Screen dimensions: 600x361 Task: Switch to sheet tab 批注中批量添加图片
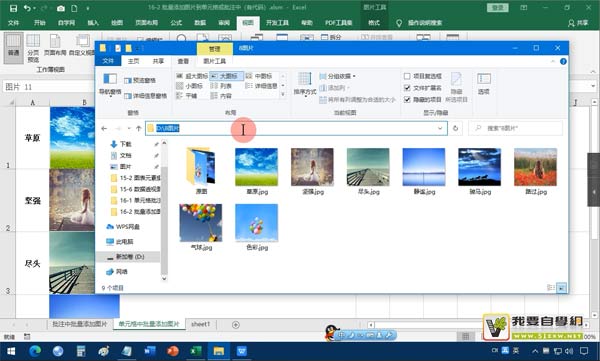[80, 324]
